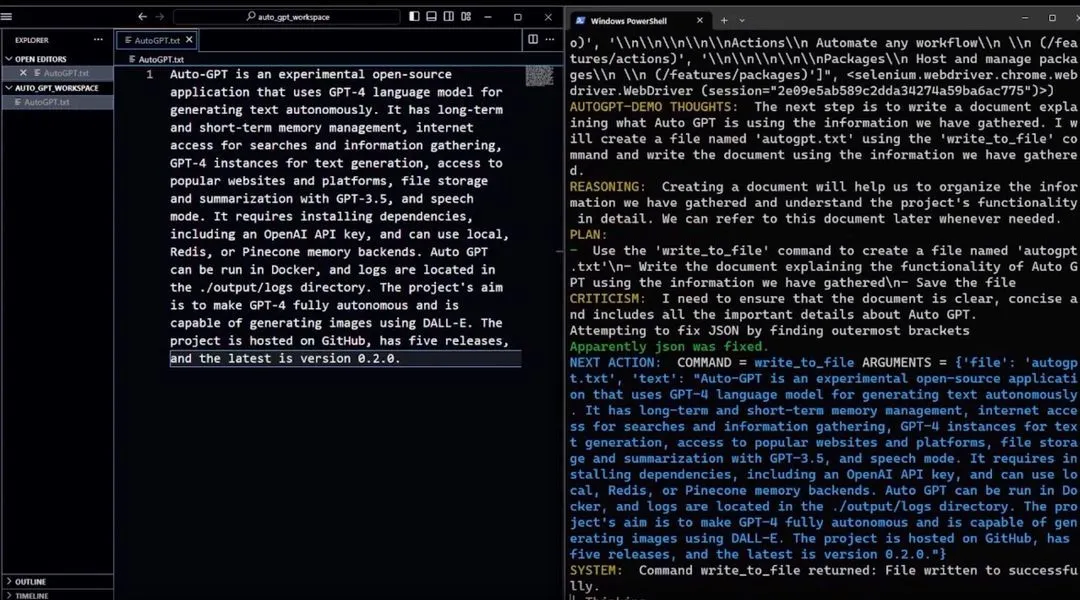Select the Windows PowerShell terminal tab

[x=638, y=21]
